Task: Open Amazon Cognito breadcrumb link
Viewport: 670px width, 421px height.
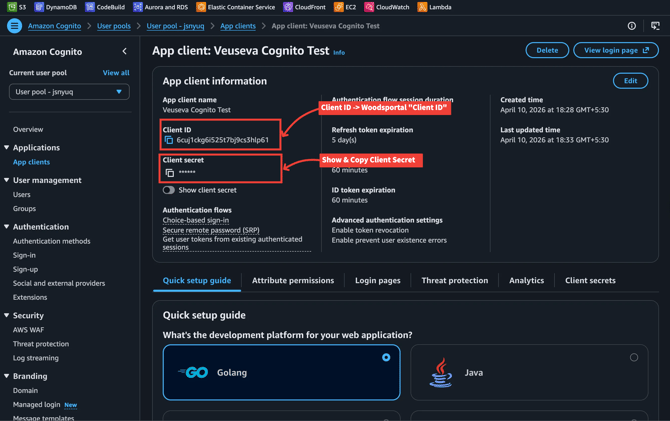Action: tap(55, 26)
